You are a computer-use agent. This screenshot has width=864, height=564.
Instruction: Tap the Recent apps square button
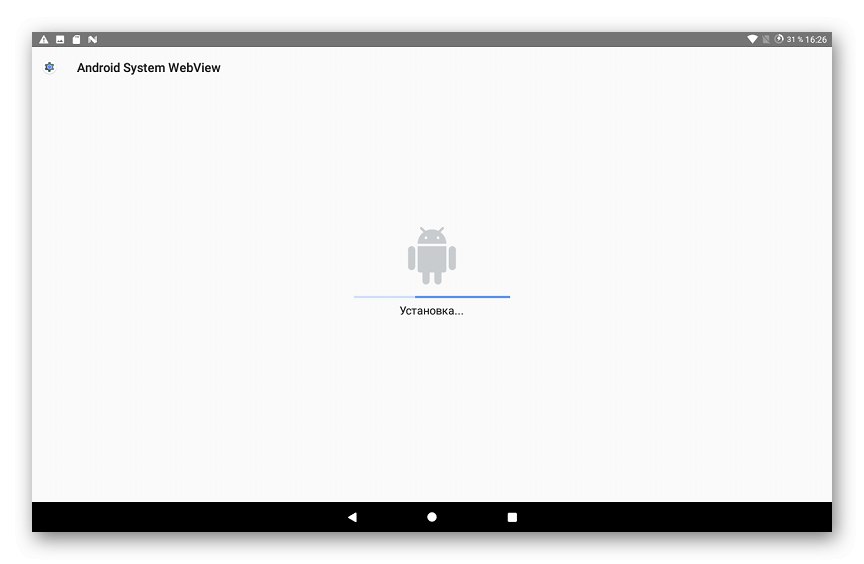click(x=512, y=517)
